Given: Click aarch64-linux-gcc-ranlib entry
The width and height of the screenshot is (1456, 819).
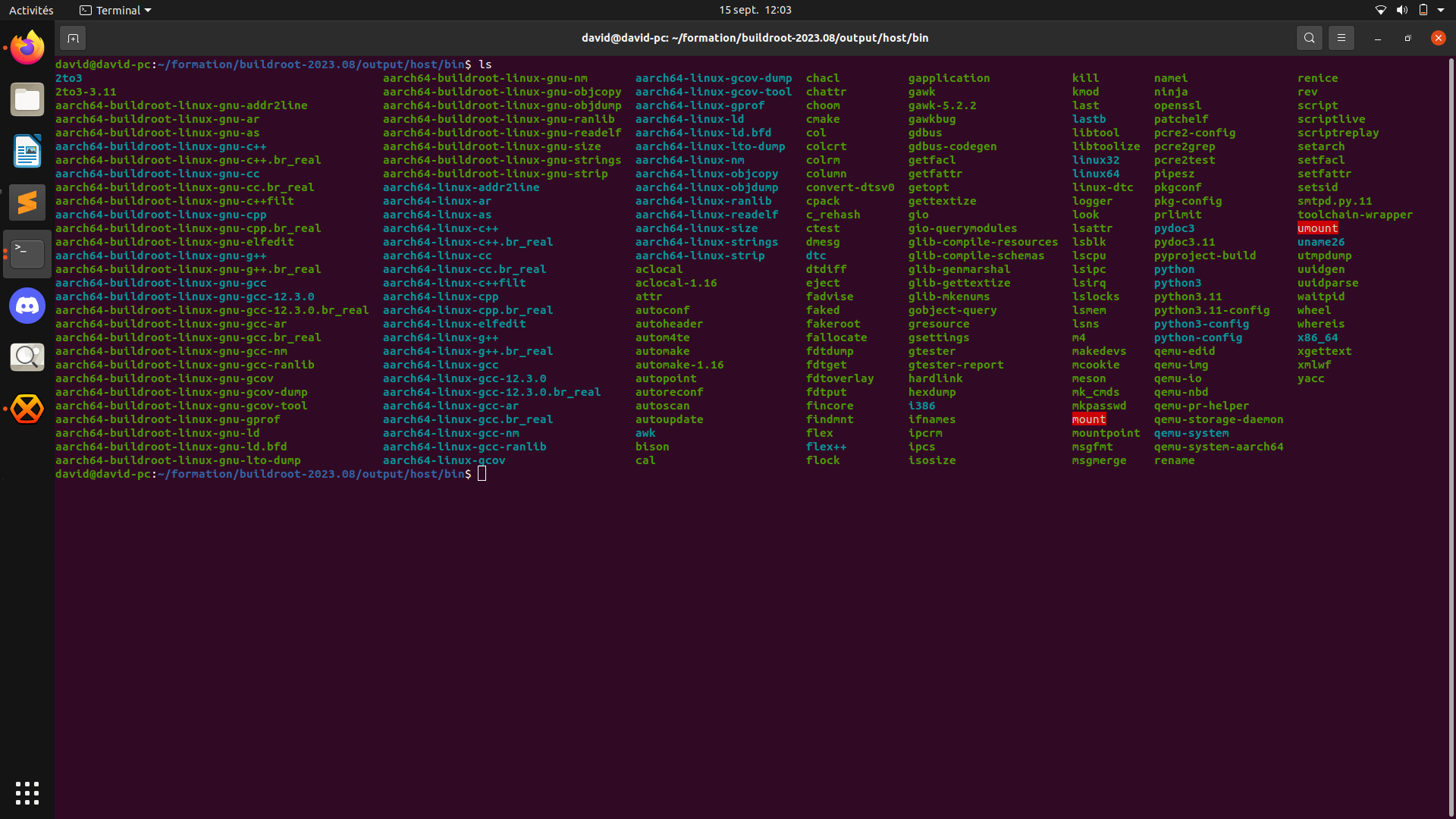Looking at the screenshot, I should 464,447.
